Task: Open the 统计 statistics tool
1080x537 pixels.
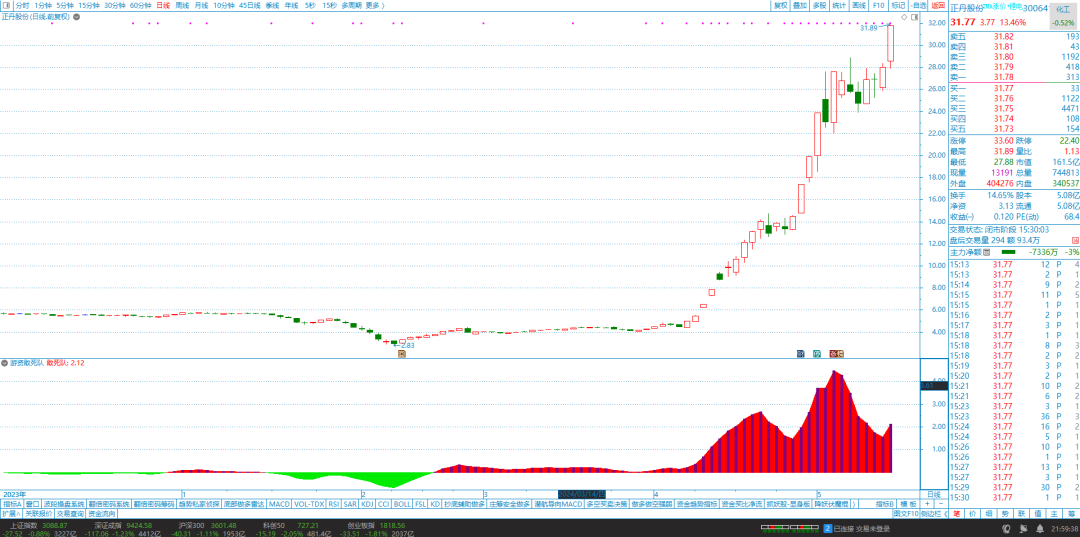Action: [839, 5]
